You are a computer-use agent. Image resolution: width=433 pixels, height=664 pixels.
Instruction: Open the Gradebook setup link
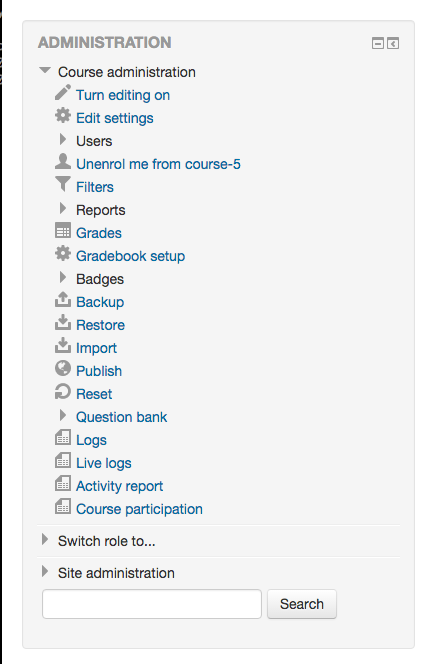click(x=130, y=256)
